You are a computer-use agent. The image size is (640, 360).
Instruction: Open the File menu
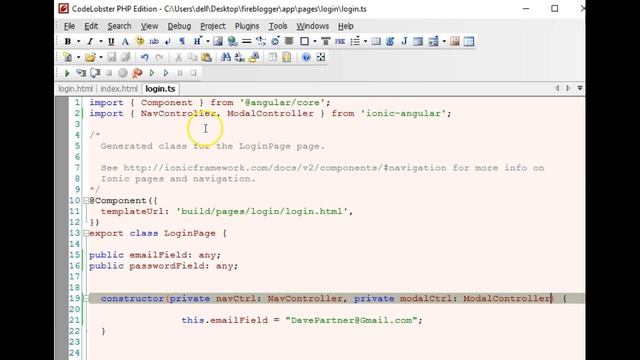[69, 26]
